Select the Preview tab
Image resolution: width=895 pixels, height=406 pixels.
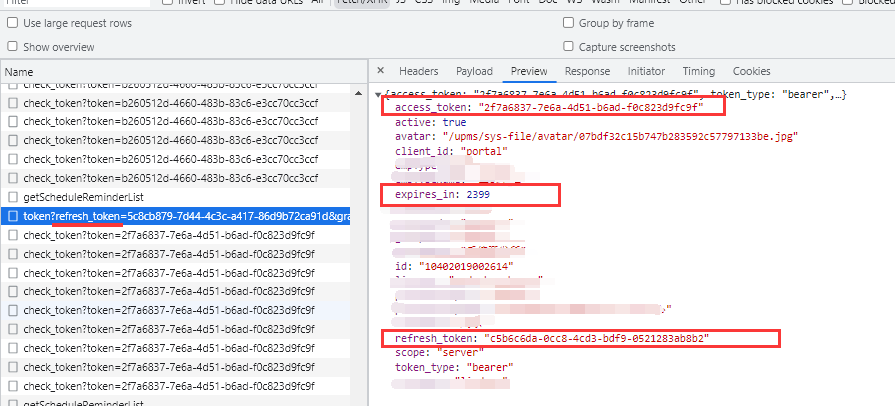[x=529, y=71]
